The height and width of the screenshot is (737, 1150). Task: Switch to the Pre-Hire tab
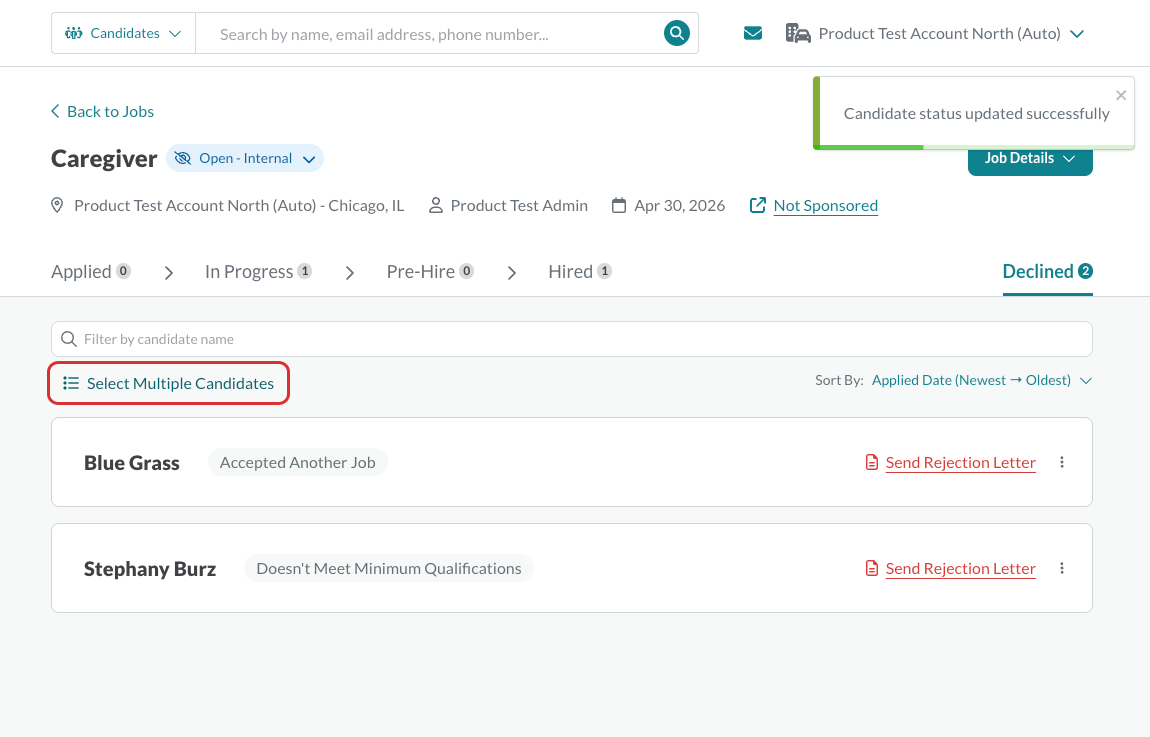pyautogui.click(x=430, y=271)
